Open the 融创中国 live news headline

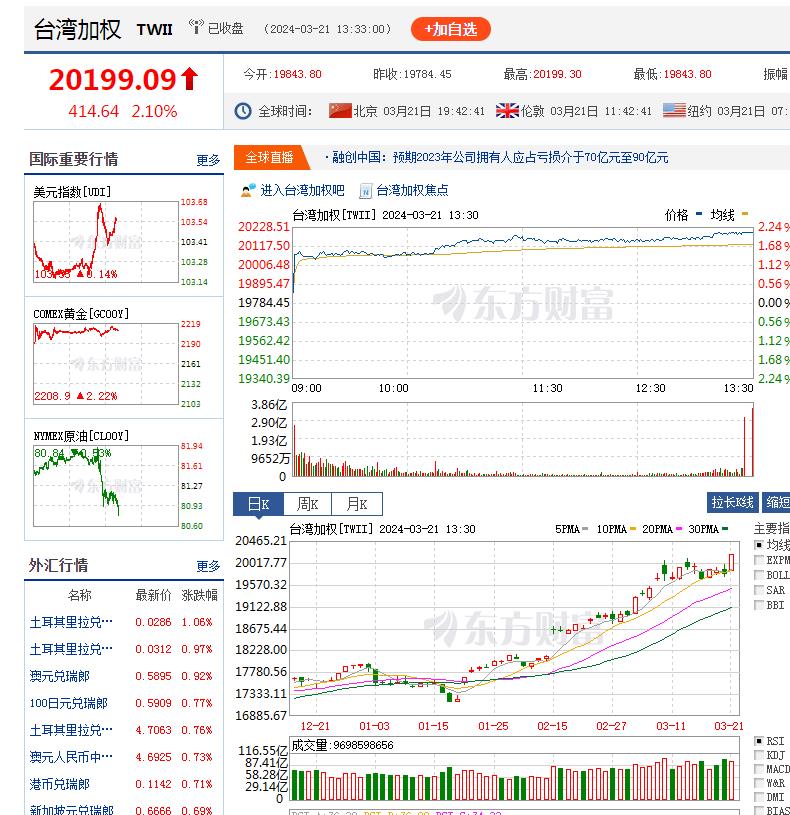point(500,157)
